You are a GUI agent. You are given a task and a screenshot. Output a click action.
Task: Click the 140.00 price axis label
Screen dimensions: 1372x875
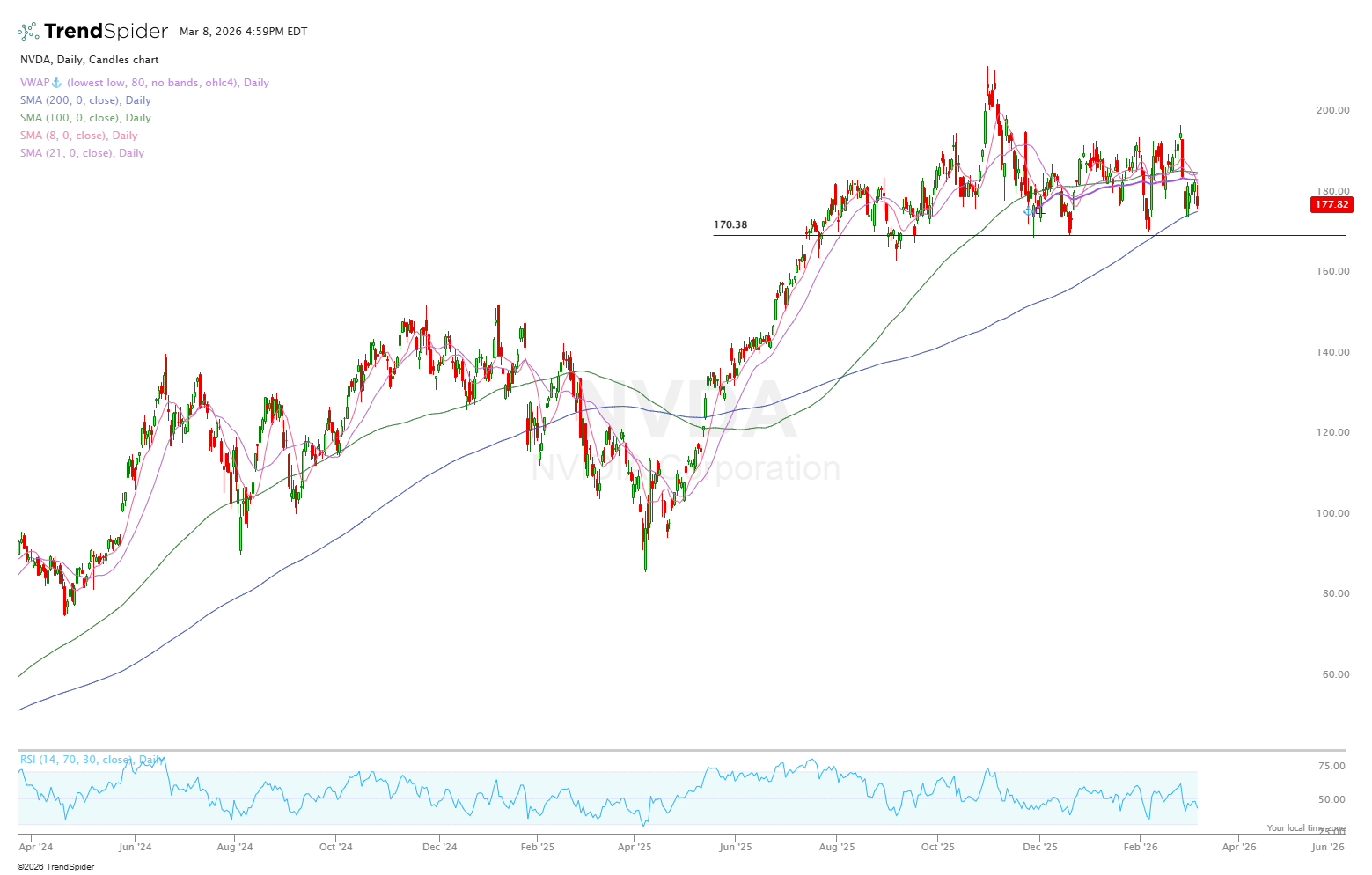pos(1332,352)
